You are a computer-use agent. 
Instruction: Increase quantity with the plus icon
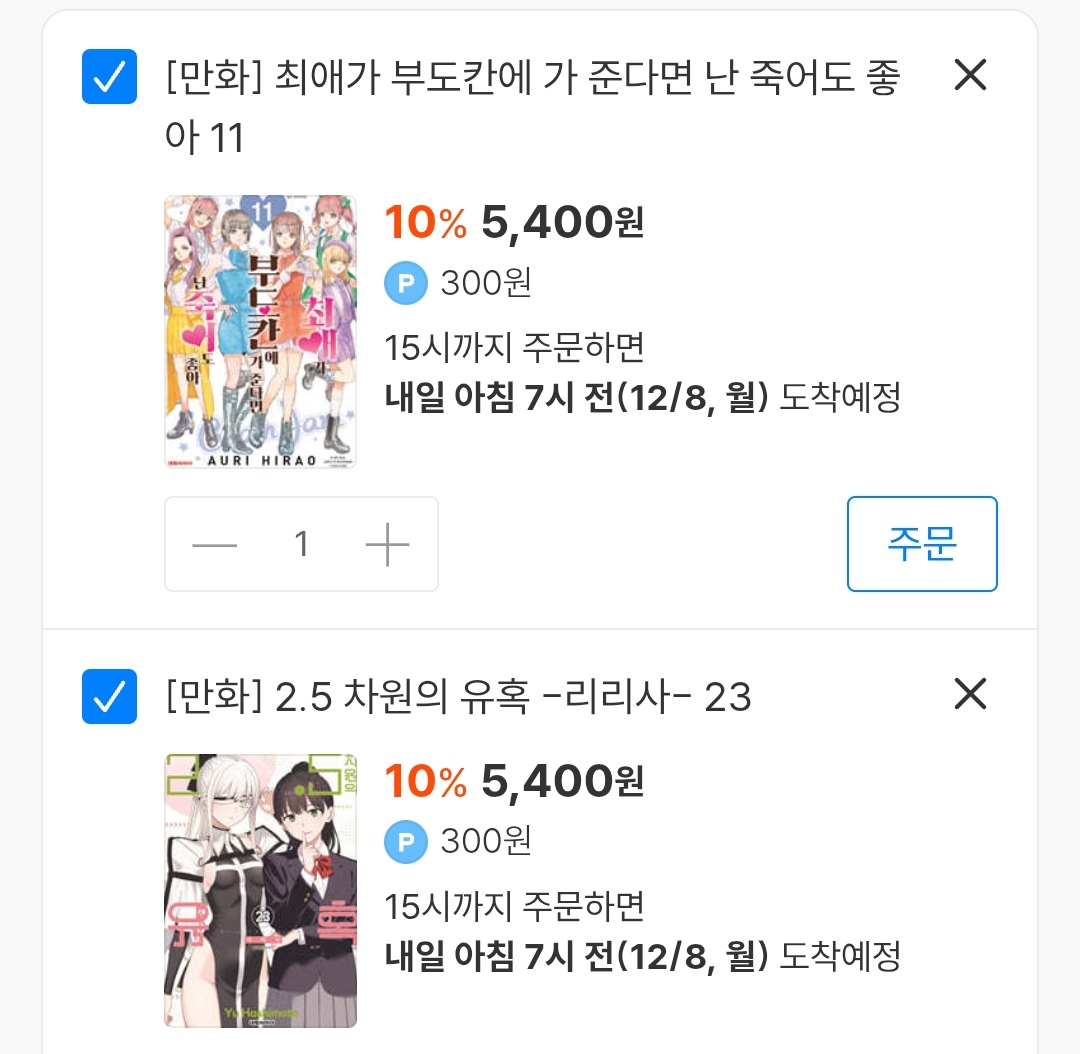(x=388, y=545)
